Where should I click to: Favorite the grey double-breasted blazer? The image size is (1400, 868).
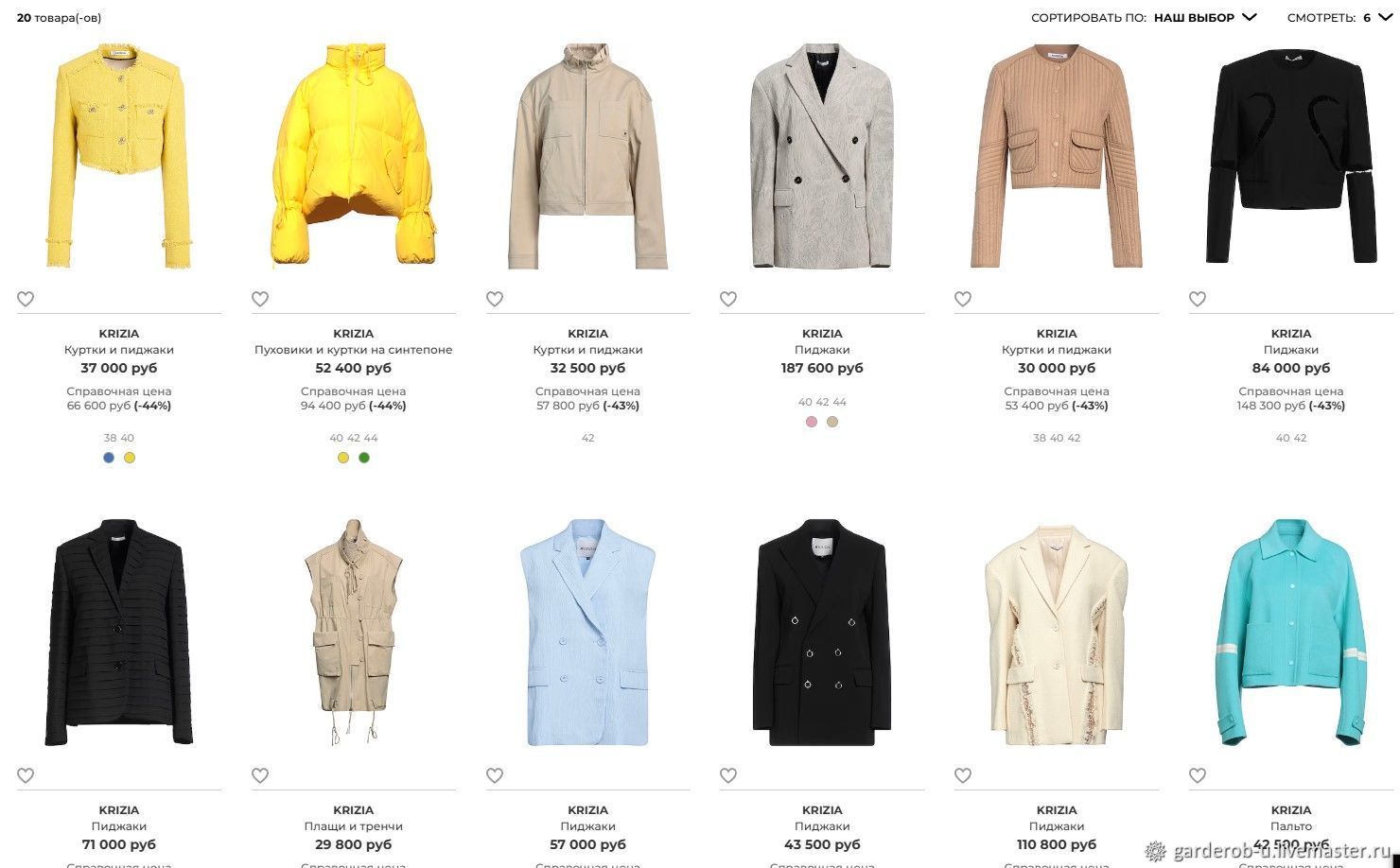coord(728,299)
